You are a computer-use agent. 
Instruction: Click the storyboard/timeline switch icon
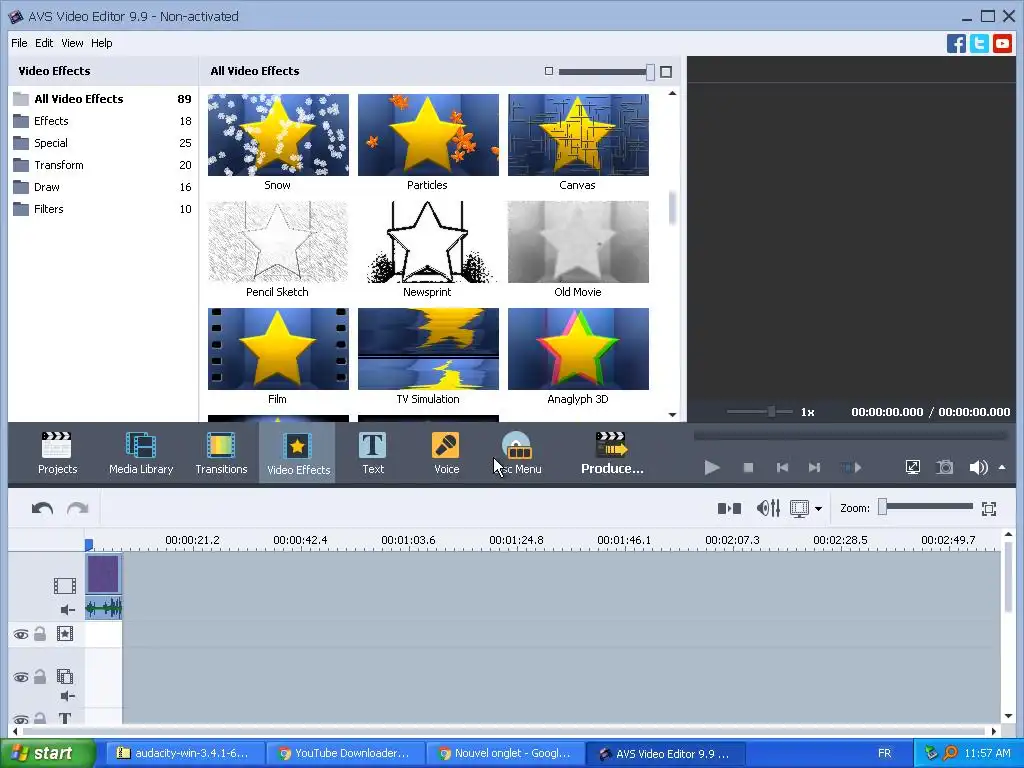point(729,508)
